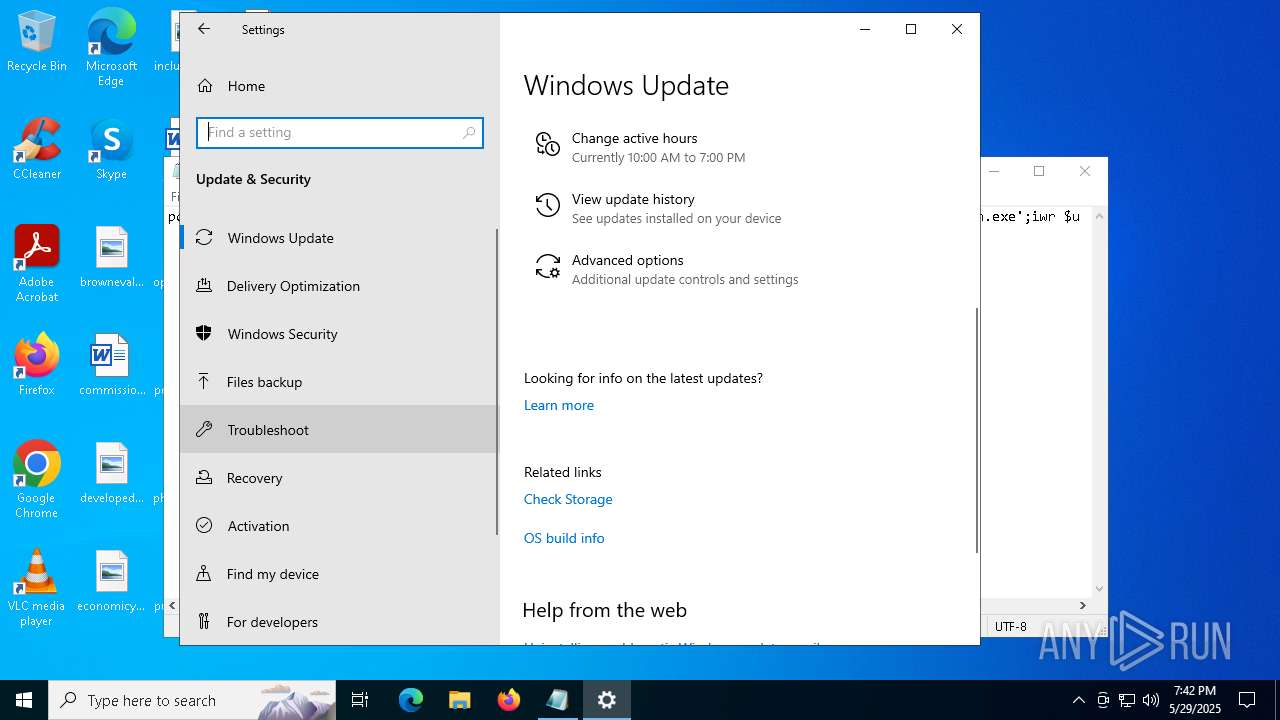This screenshot has width=1280, height=720.
Task: Select the VLC media player desktop shortcut
Action: [37, 588]
